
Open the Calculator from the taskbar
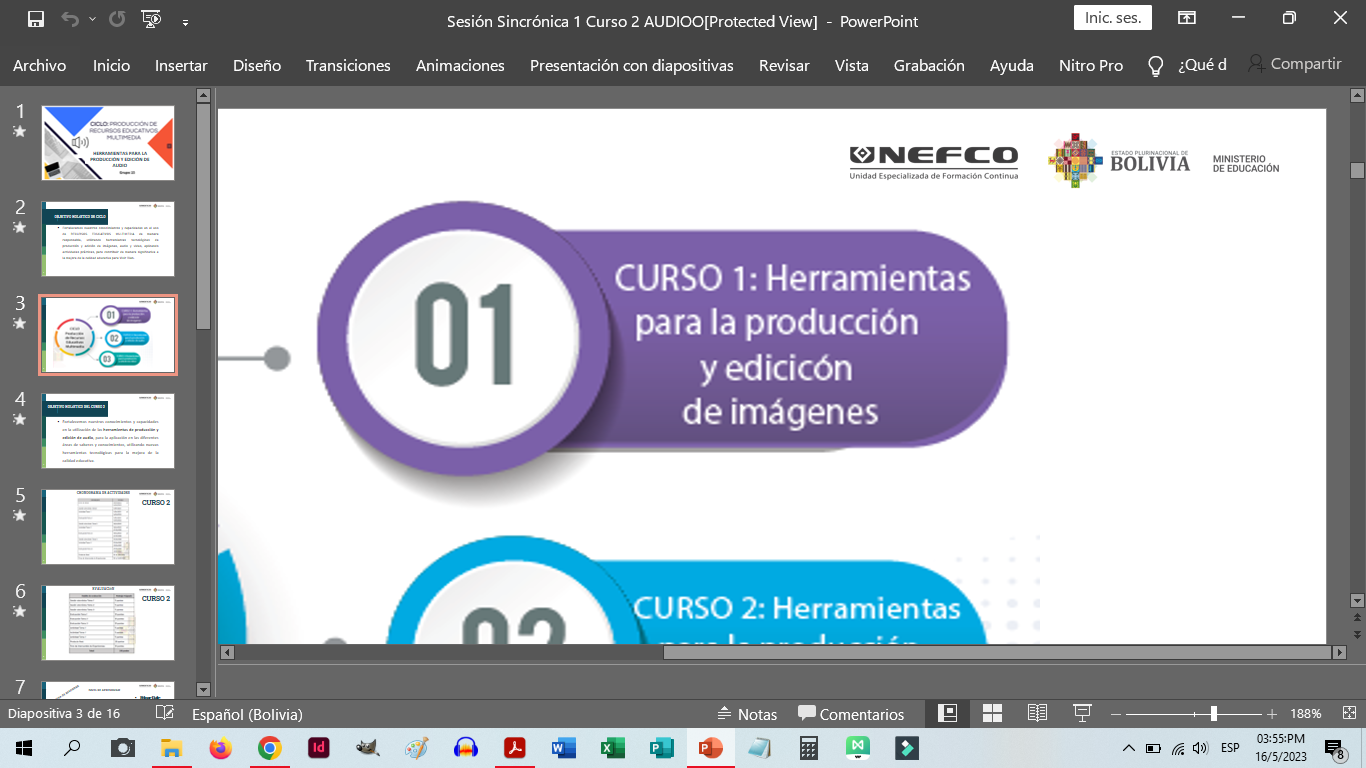809,748
